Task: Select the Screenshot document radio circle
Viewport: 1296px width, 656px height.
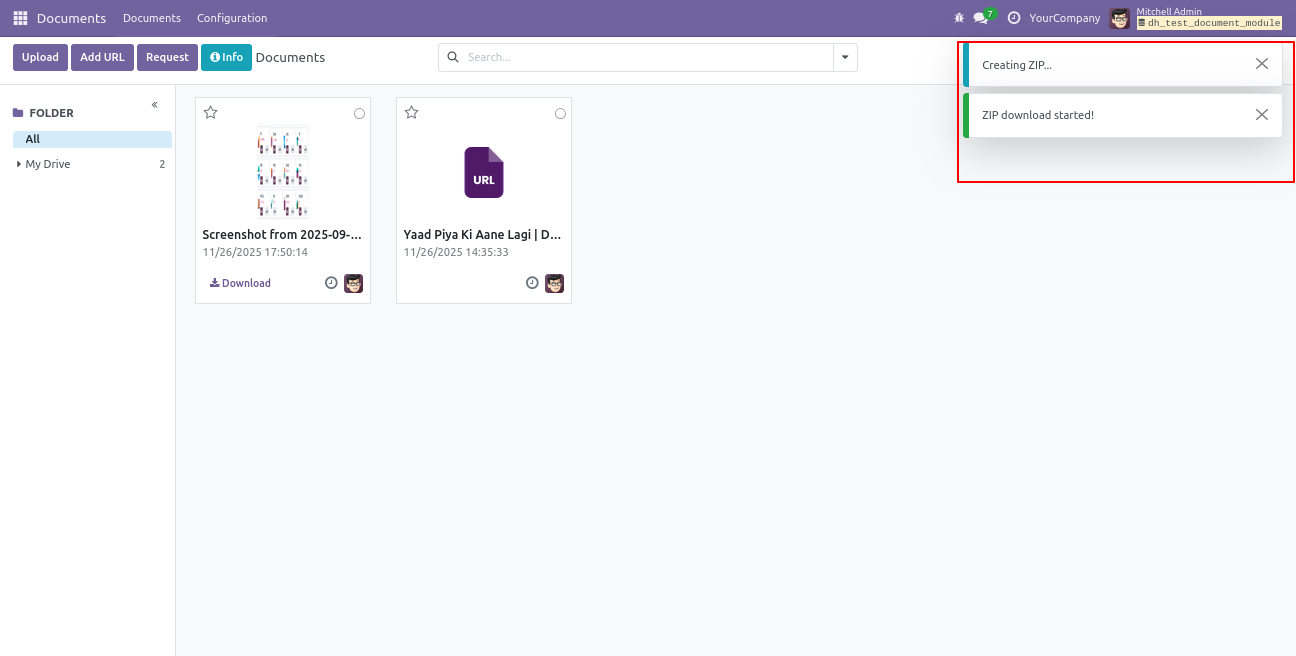Action: point(359,114)
